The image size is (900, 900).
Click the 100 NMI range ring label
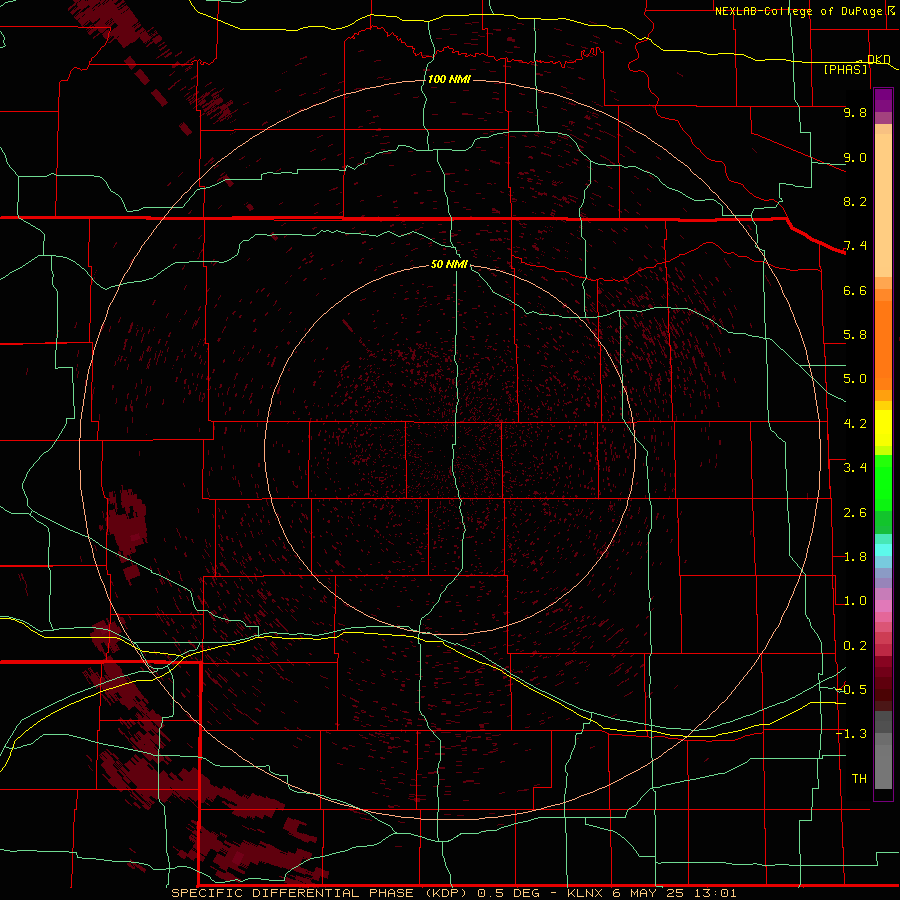[449, 79]
